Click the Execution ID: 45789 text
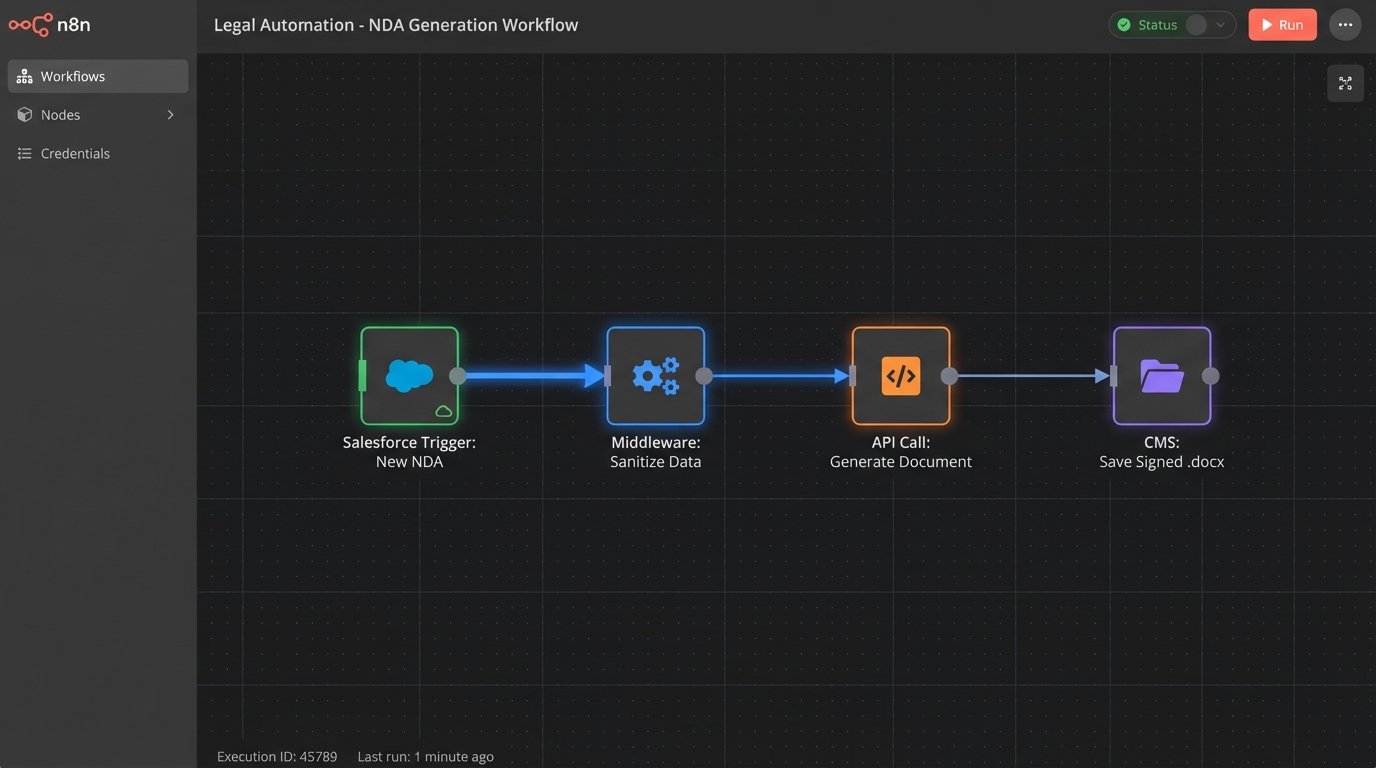 276,756
